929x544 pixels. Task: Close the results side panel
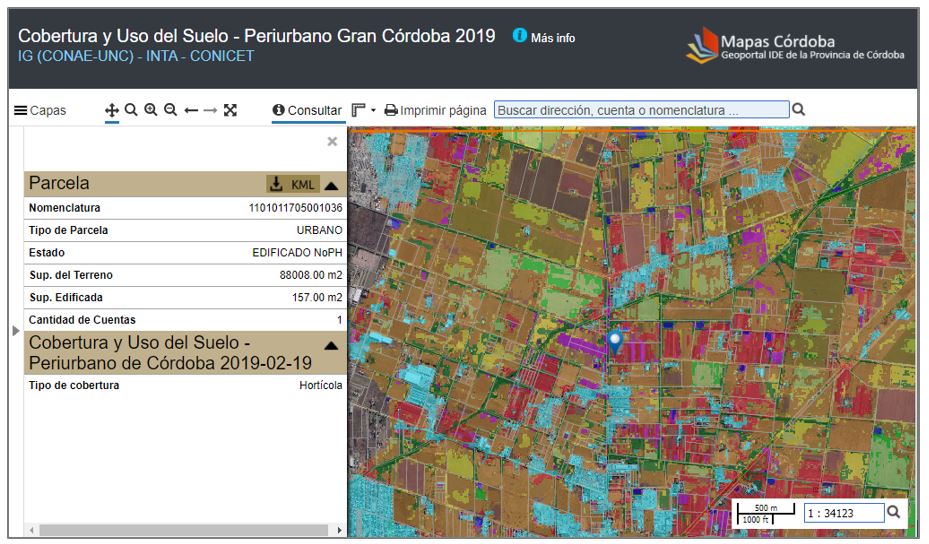pyautogui.click(x=332, y=141)
